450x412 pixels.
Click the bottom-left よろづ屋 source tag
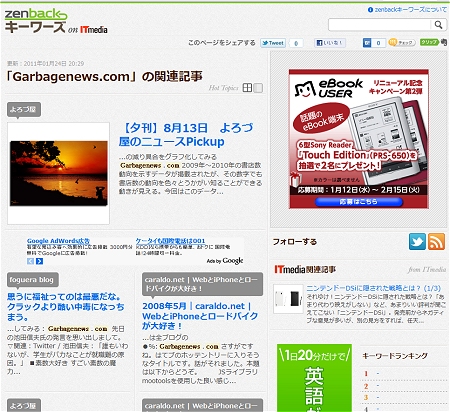(x=24, y=405)
